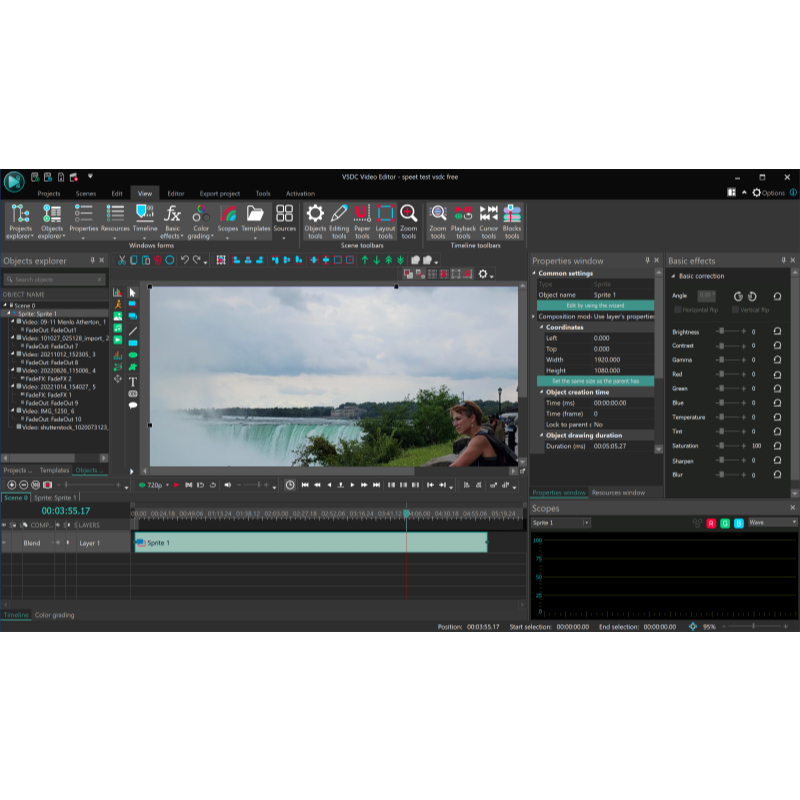Reset the Brightness value with its reset icon
The width and height of the screenshot is (800, 800).
(777, 331)
